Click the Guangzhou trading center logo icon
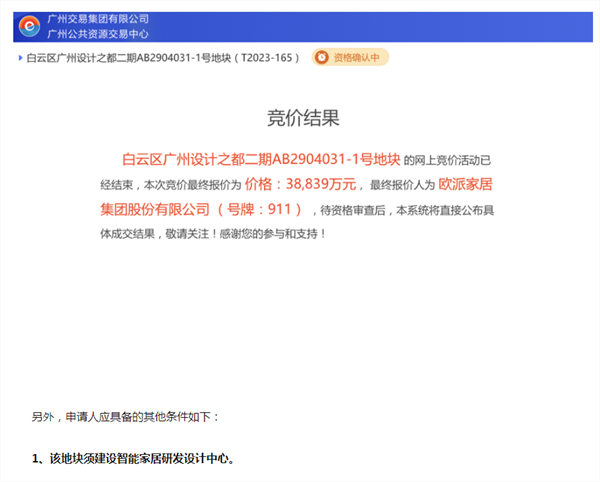600x482 pixels. [x=29, y=26]
